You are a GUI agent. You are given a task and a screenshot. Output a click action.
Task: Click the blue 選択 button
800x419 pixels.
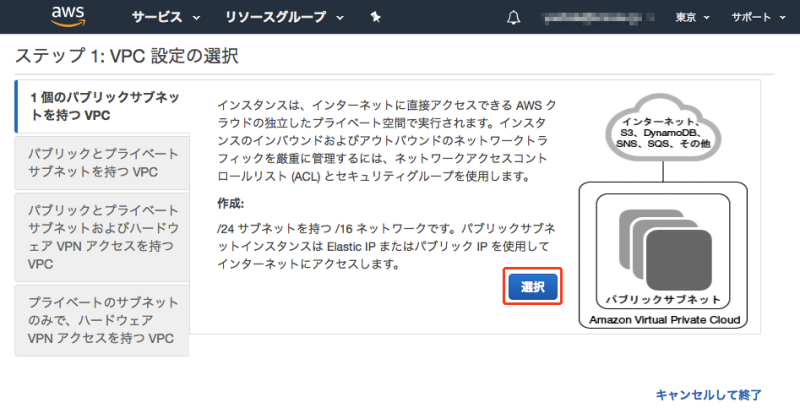tap(533, 286)
